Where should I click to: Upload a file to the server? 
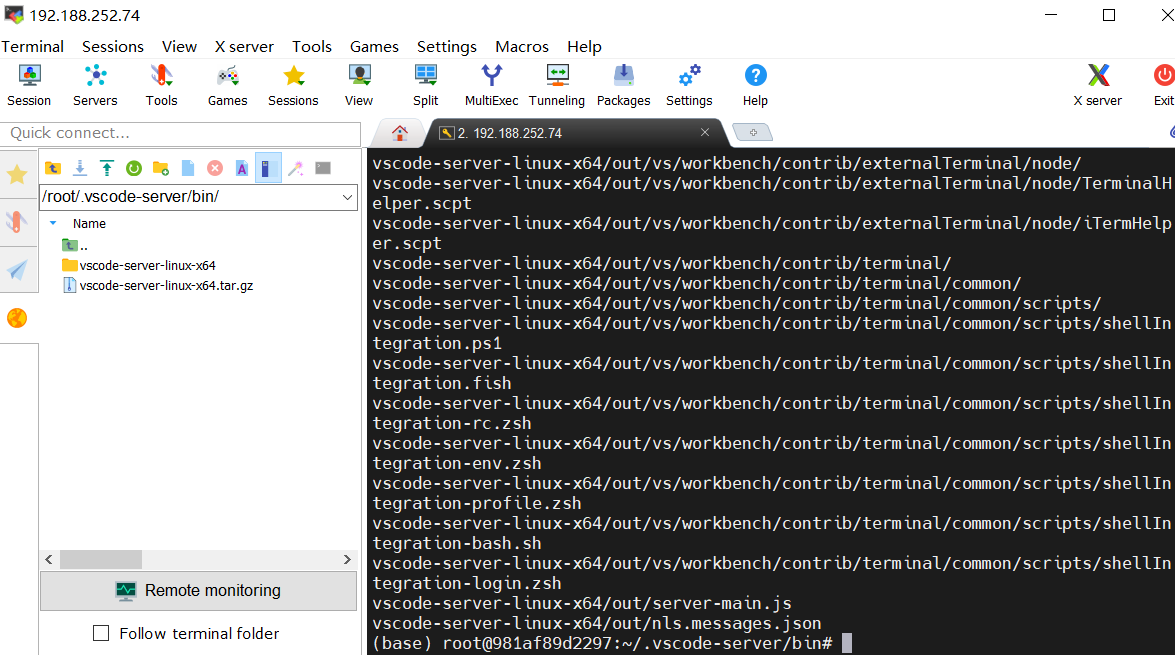(107, 168)
